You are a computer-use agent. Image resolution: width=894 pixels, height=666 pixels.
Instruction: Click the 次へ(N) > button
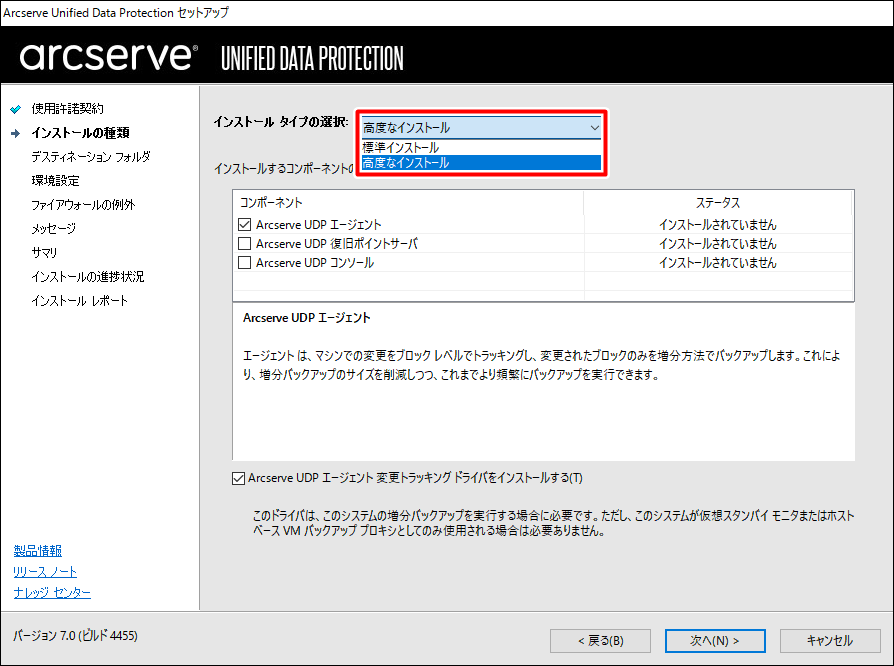(x=715, y=641)
